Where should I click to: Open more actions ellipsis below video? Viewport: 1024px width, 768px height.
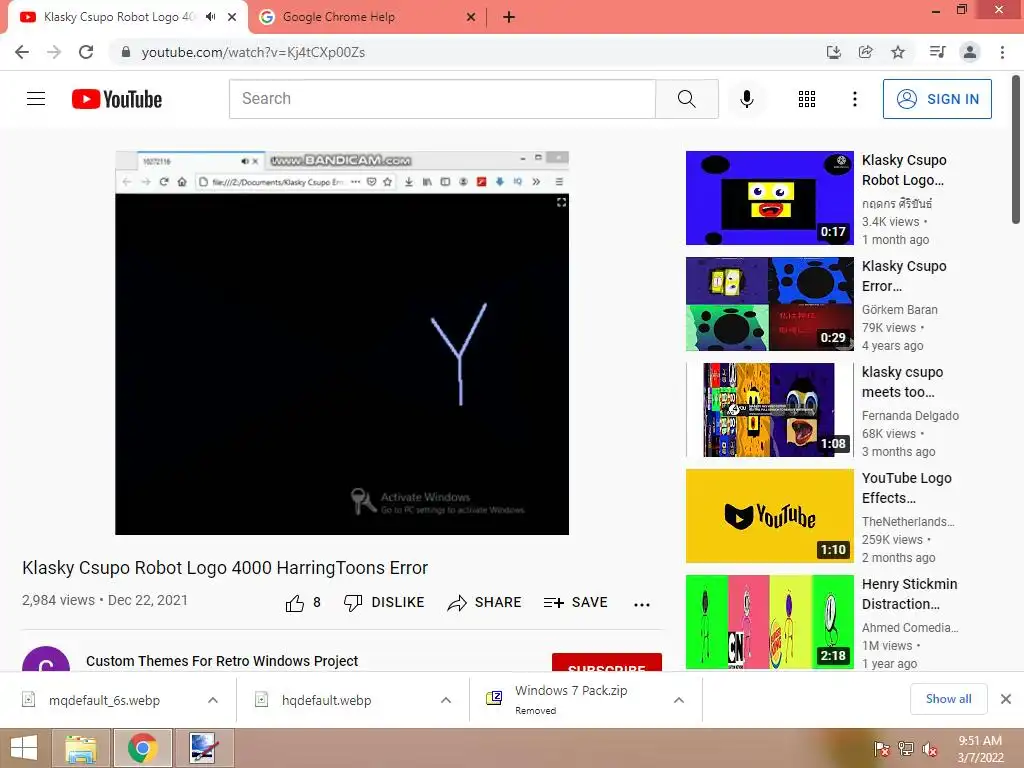pos(642,605)
